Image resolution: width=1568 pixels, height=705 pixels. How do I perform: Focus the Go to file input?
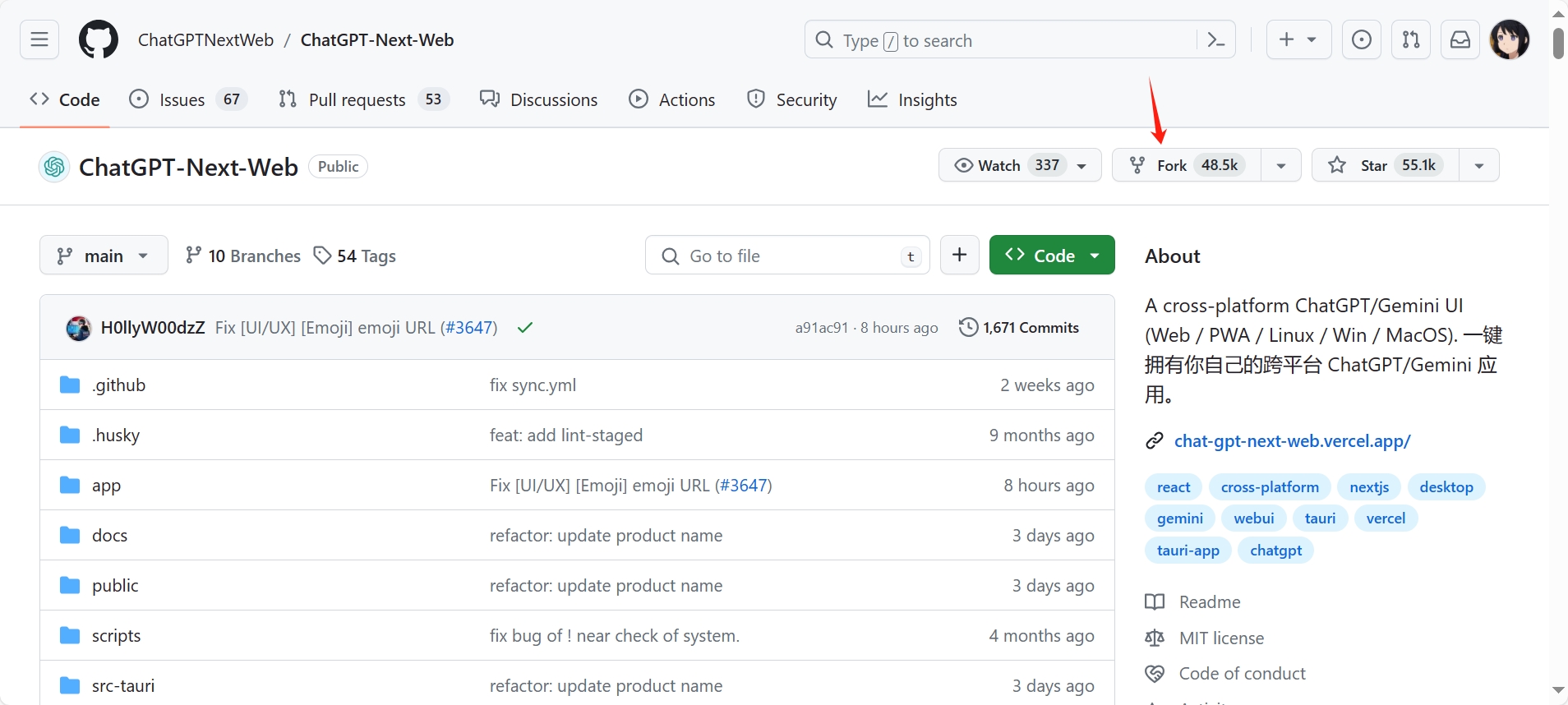[787, 255]
